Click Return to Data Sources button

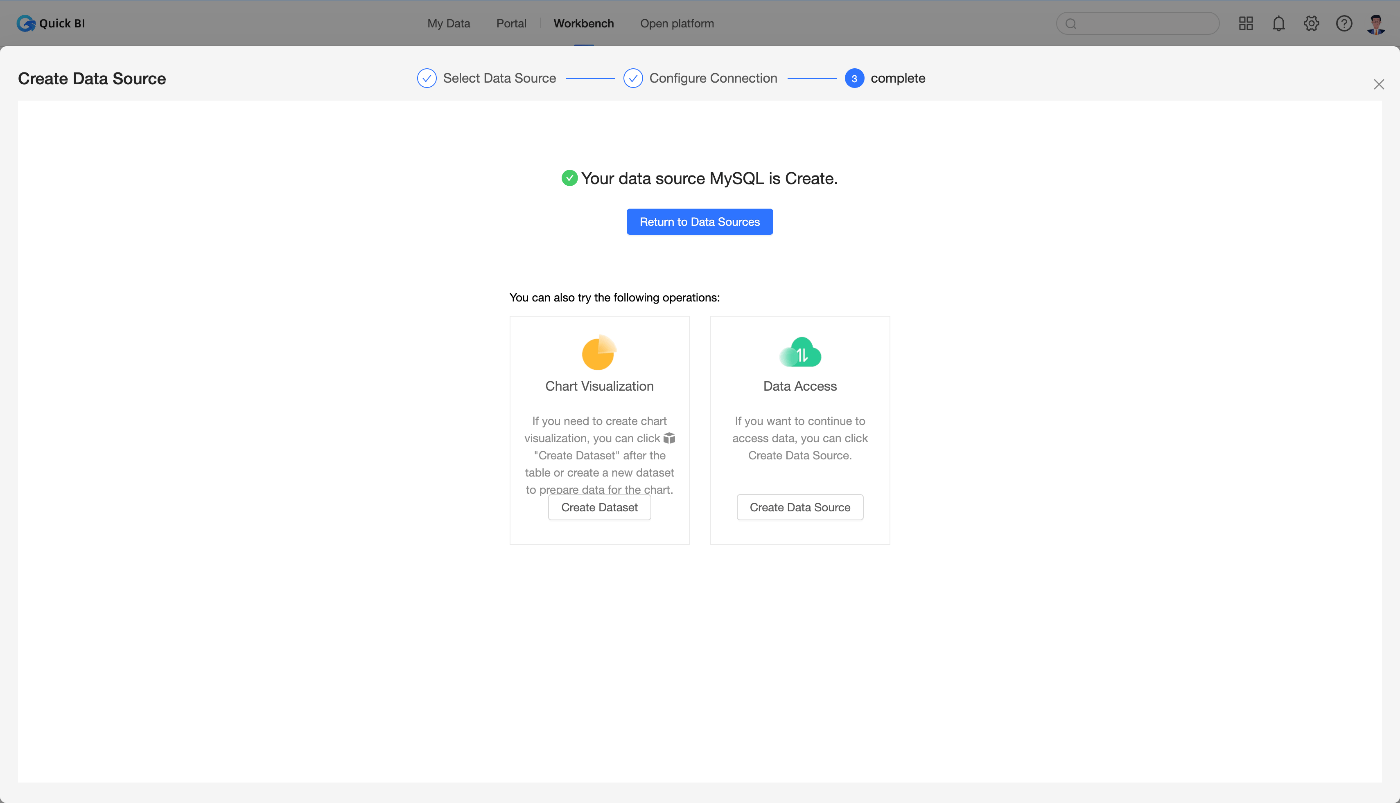[x=700, y=222]
